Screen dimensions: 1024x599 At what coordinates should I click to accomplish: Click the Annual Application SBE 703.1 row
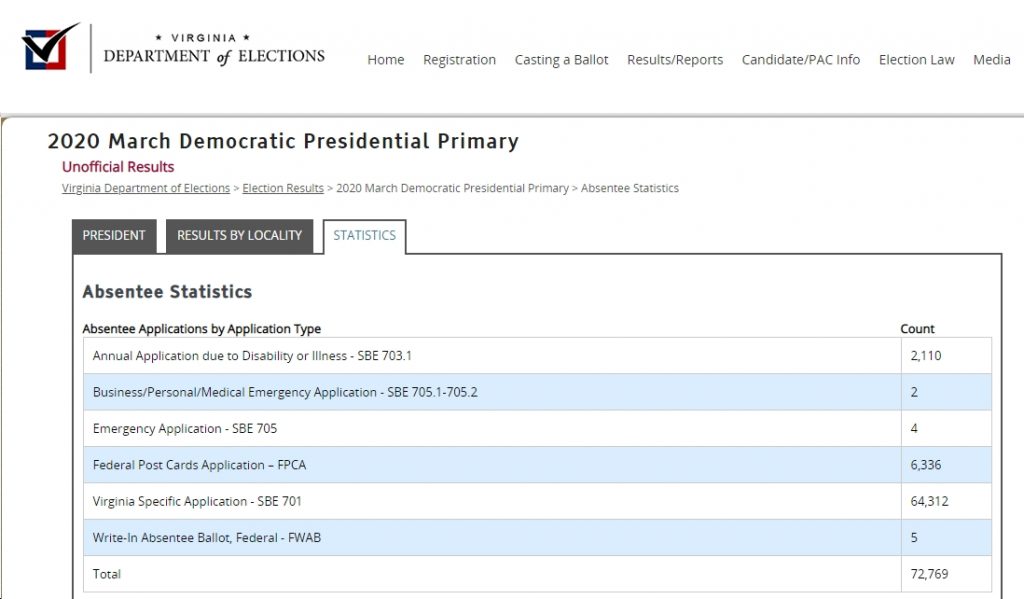[537, 356]
